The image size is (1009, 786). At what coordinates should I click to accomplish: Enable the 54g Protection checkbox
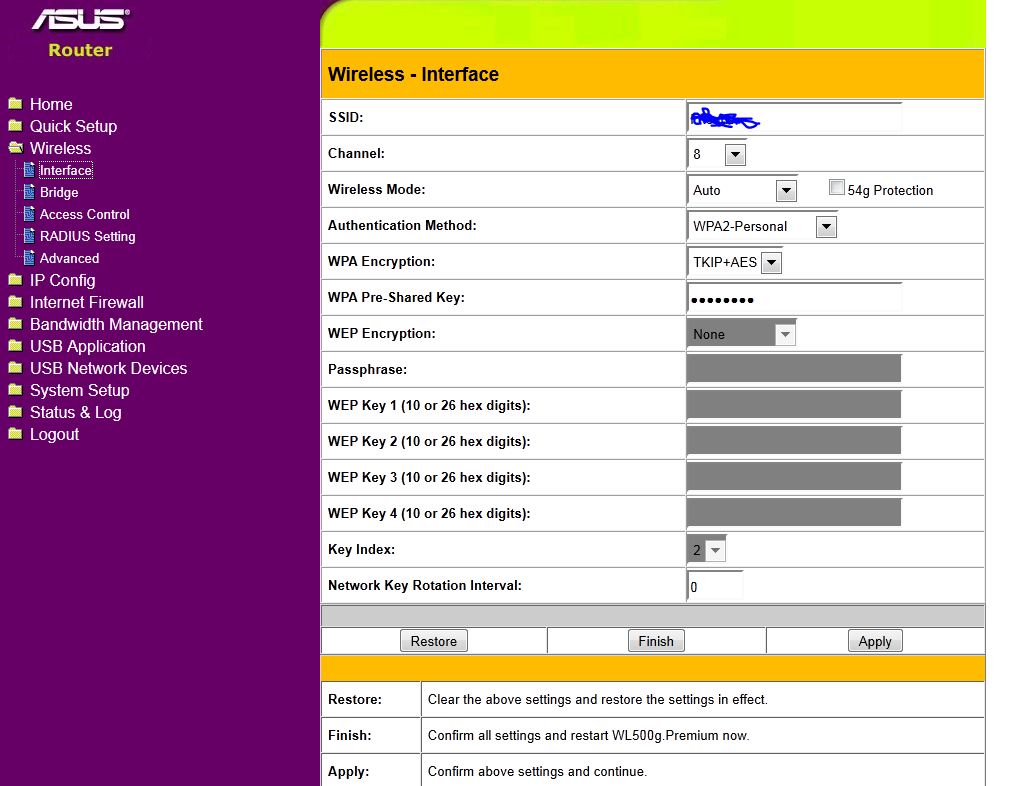[x=837, y=188]
